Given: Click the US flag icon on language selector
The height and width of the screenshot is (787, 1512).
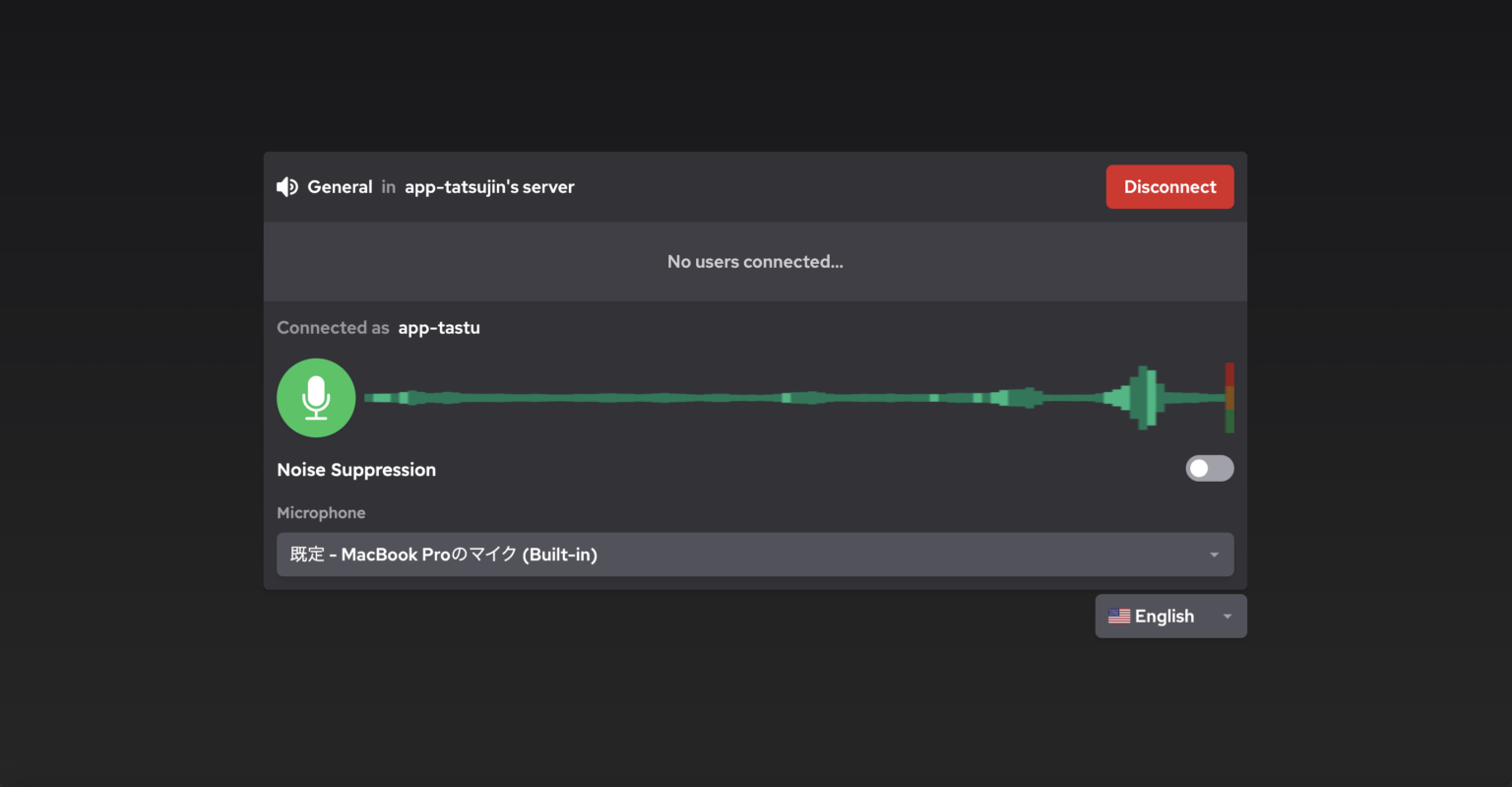Looking at the screenshot, I should click(x=1119, y=615).
